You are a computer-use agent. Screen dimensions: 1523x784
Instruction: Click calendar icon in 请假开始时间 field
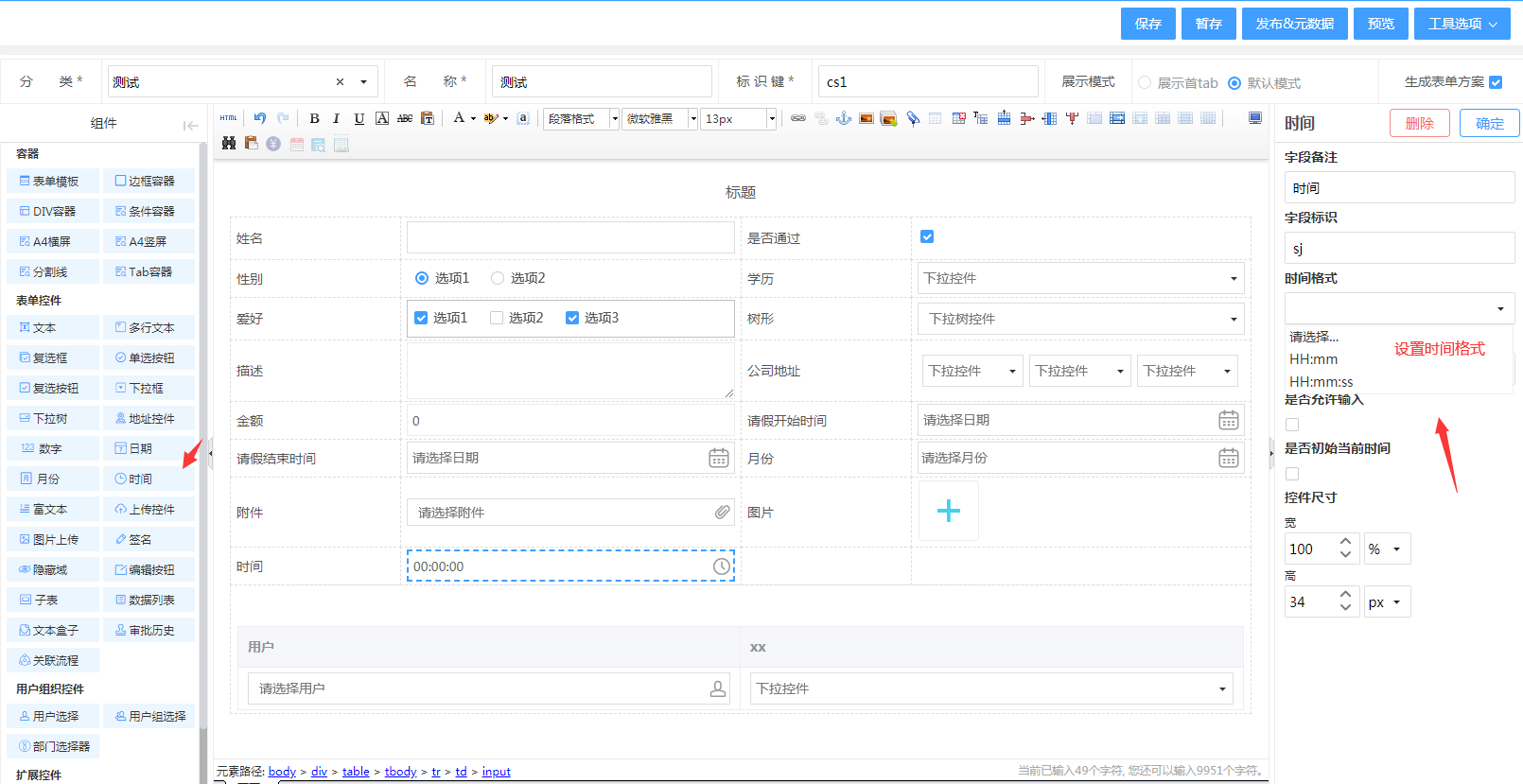(x=1229, y=420)
